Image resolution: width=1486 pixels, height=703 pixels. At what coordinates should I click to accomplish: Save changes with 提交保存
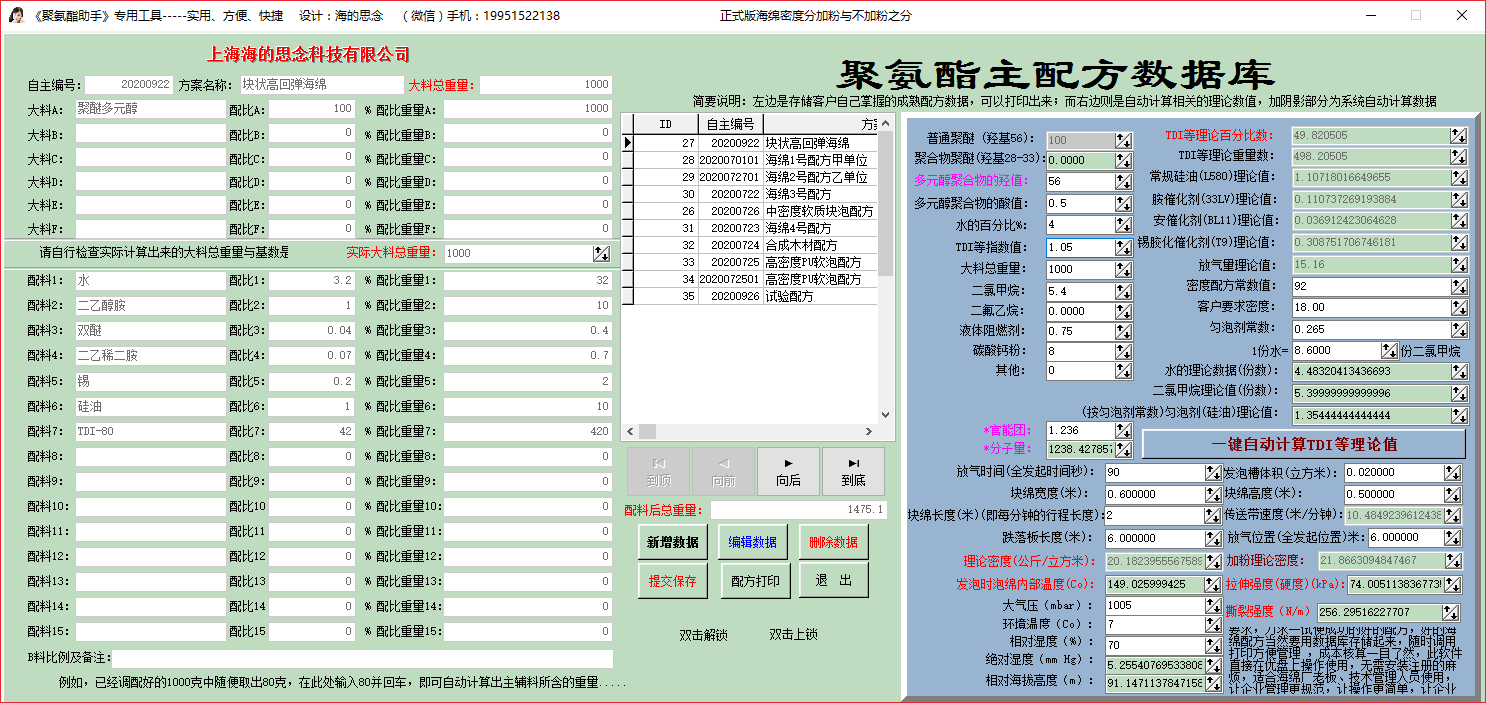point(672,581)
